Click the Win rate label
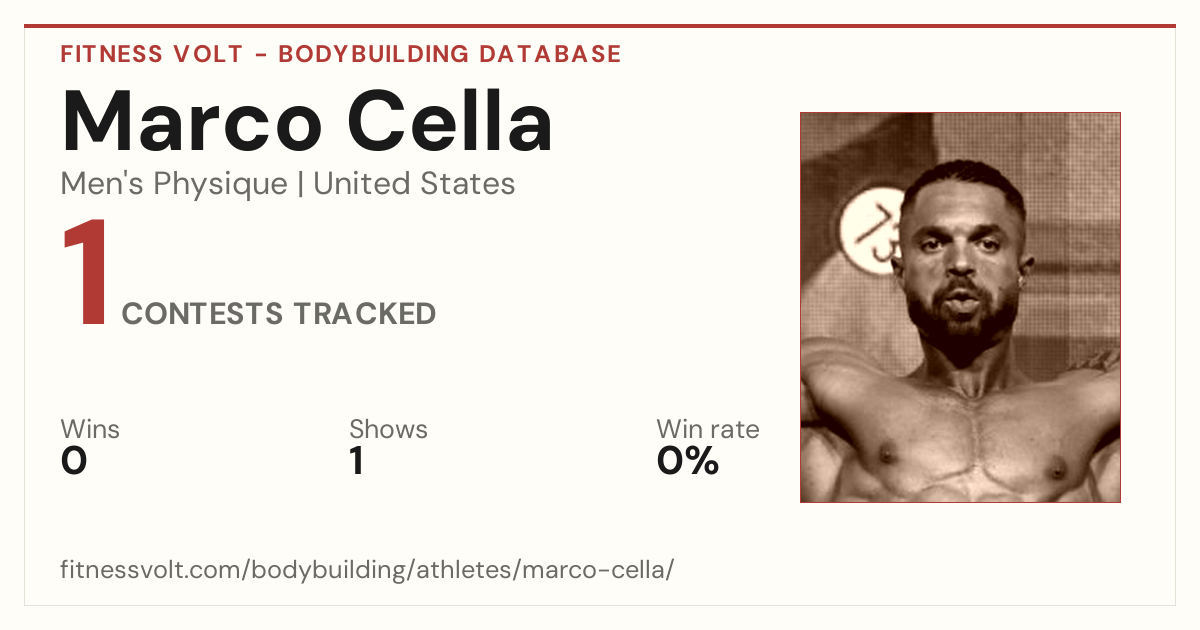Viewport: 1200px width, 630px height. click(x=708, y=430)
